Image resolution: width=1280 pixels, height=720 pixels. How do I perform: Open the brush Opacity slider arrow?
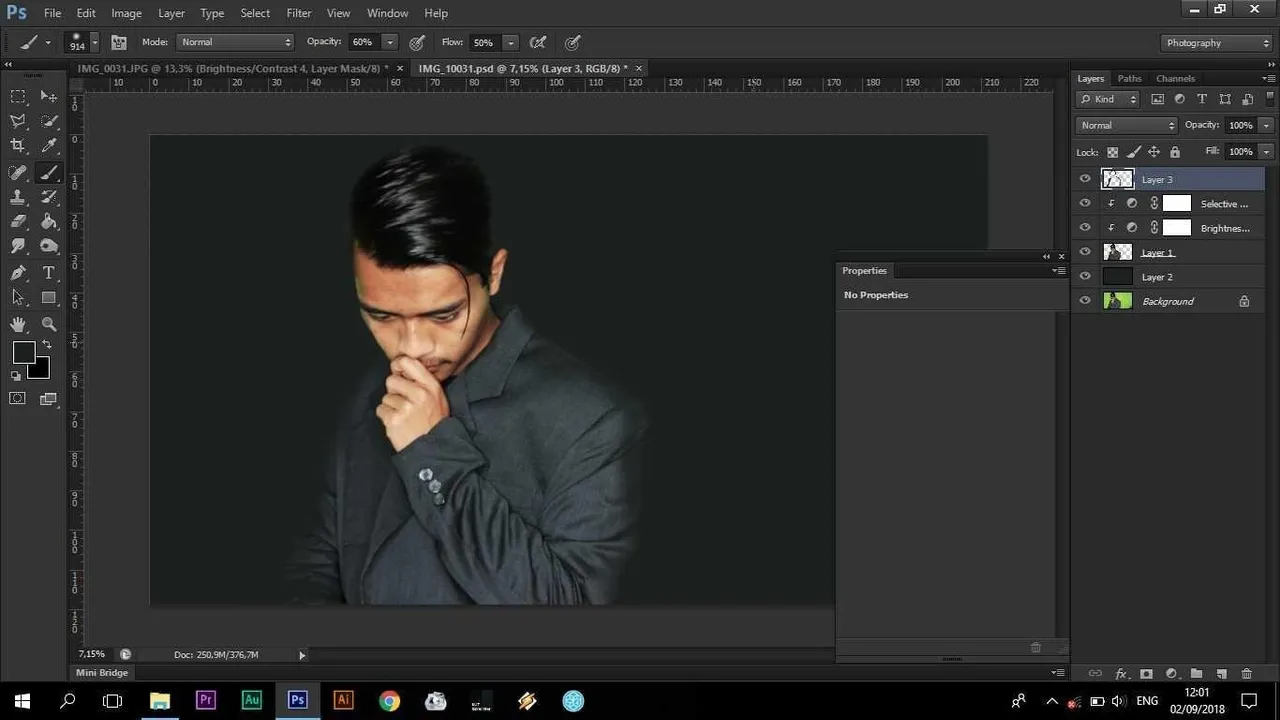coord(390,42)
